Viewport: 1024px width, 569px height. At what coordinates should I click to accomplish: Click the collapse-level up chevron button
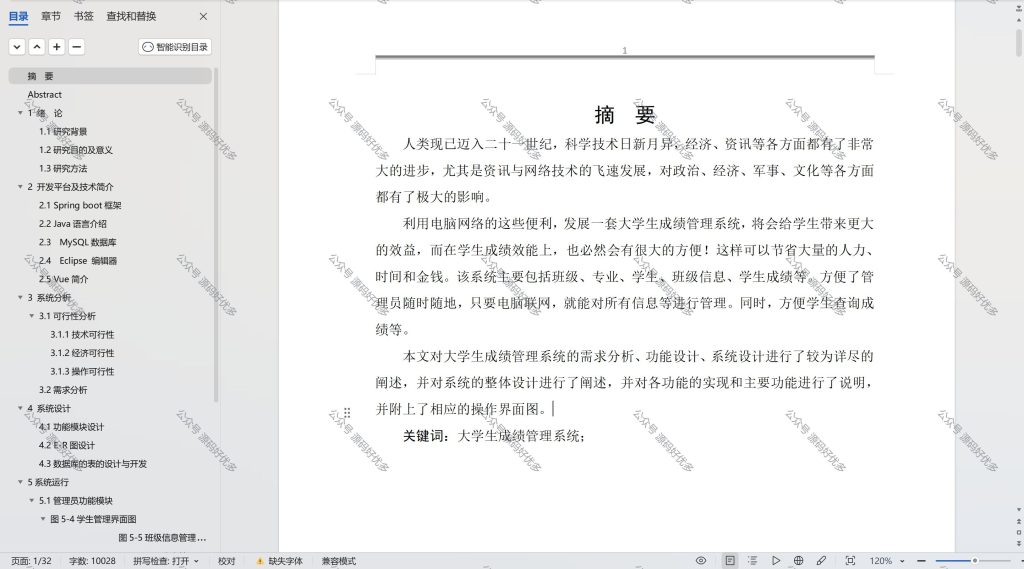click(x=37, y=47)
